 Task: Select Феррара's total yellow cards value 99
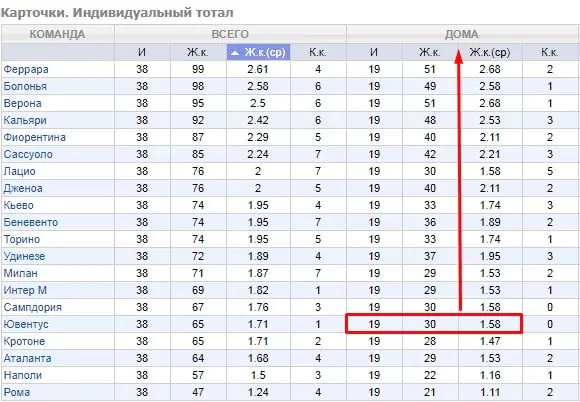[198, 69]
